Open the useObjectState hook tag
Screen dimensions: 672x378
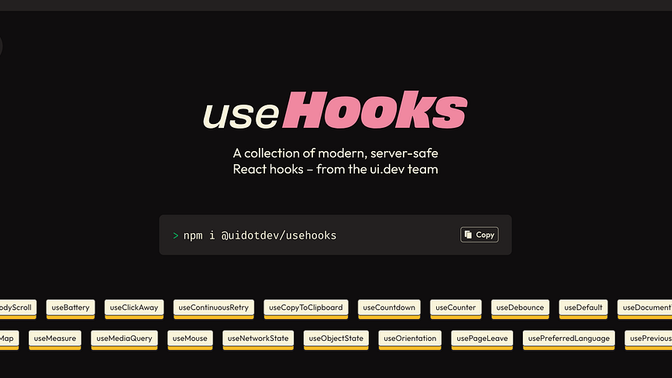(336, 339)
